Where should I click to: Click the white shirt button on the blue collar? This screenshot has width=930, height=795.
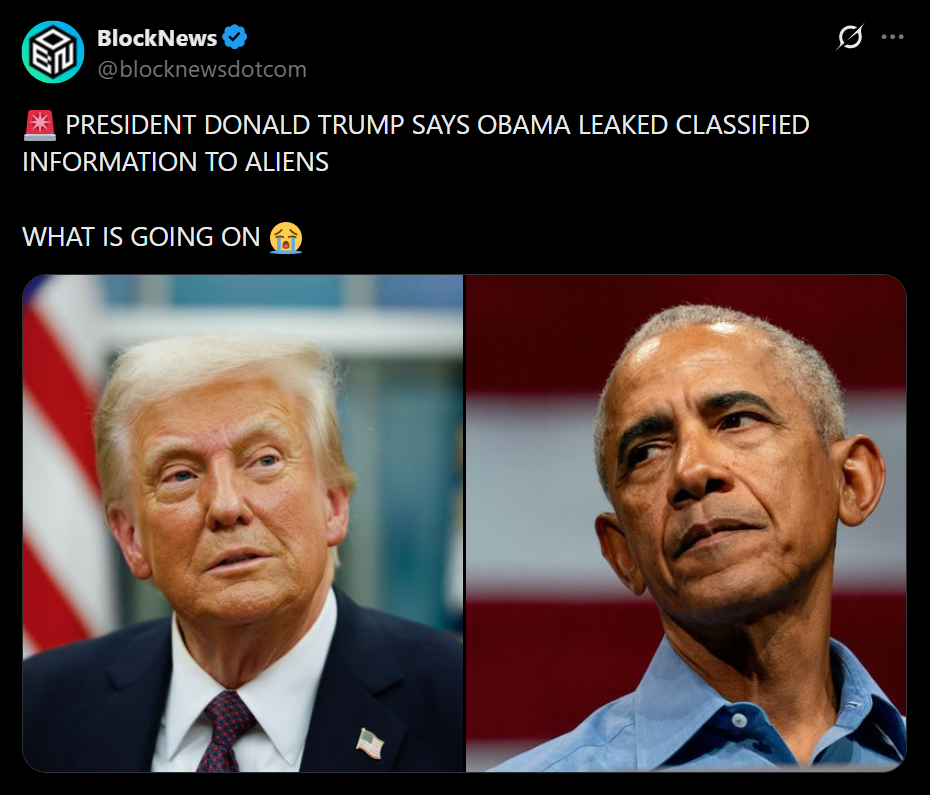point(739,720)
